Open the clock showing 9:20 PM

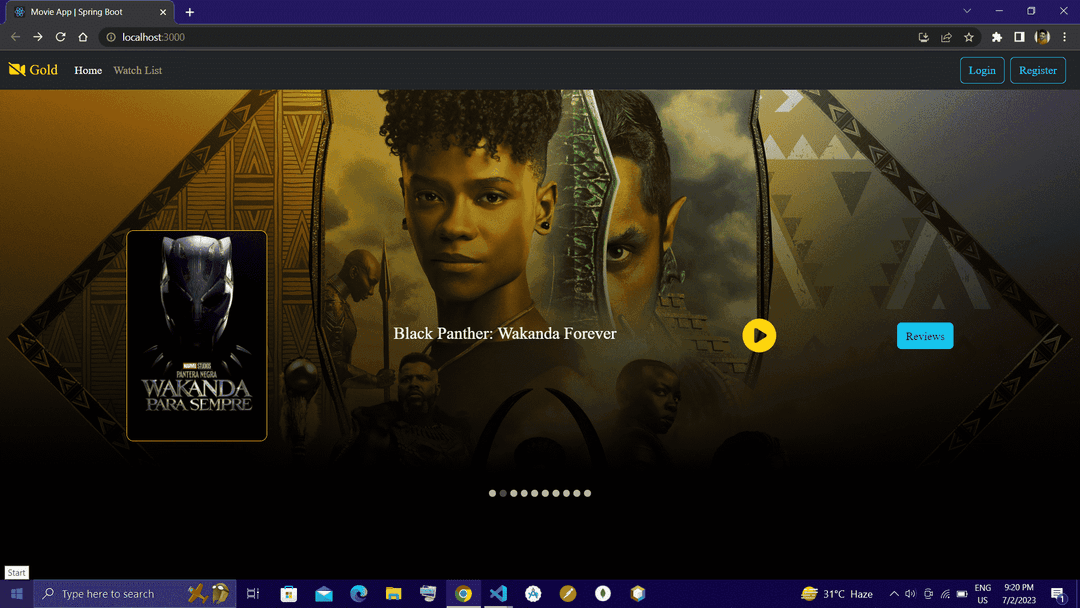1019,594
